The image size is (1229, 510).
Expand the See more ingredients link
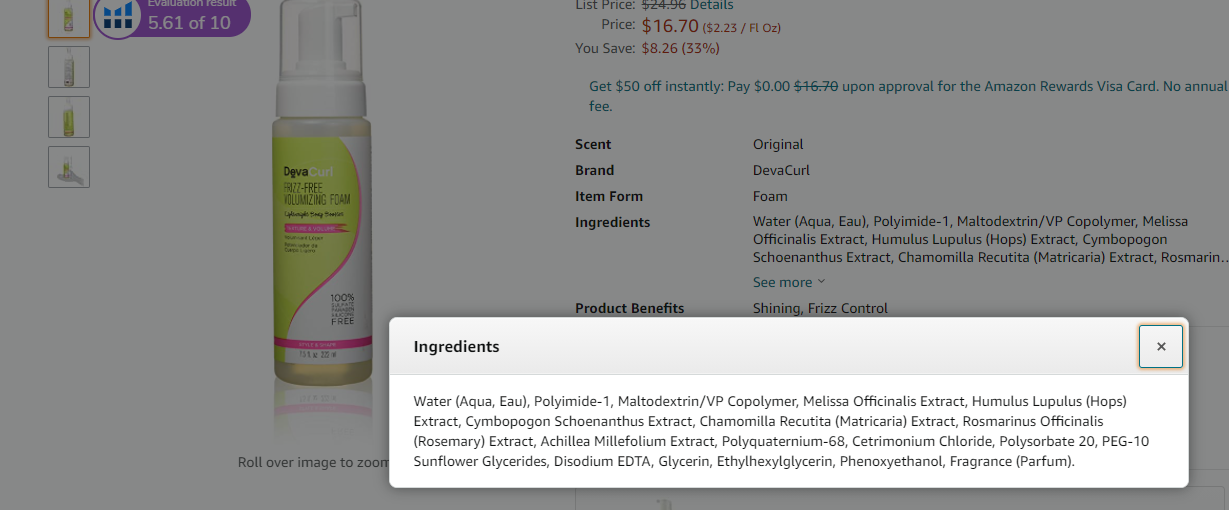pos(789,282)
